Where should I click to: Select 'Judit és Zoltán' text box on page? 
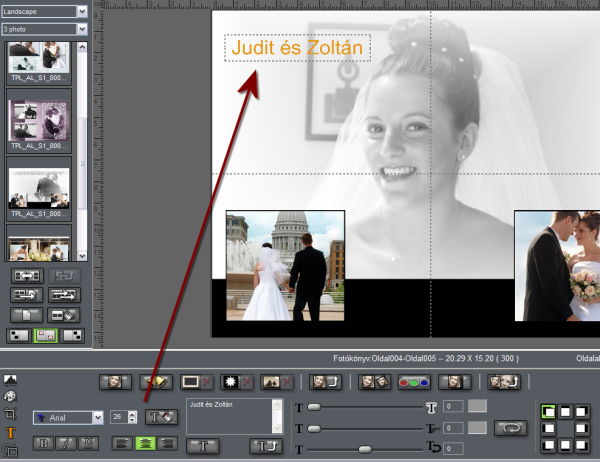[x=297, y=48]
